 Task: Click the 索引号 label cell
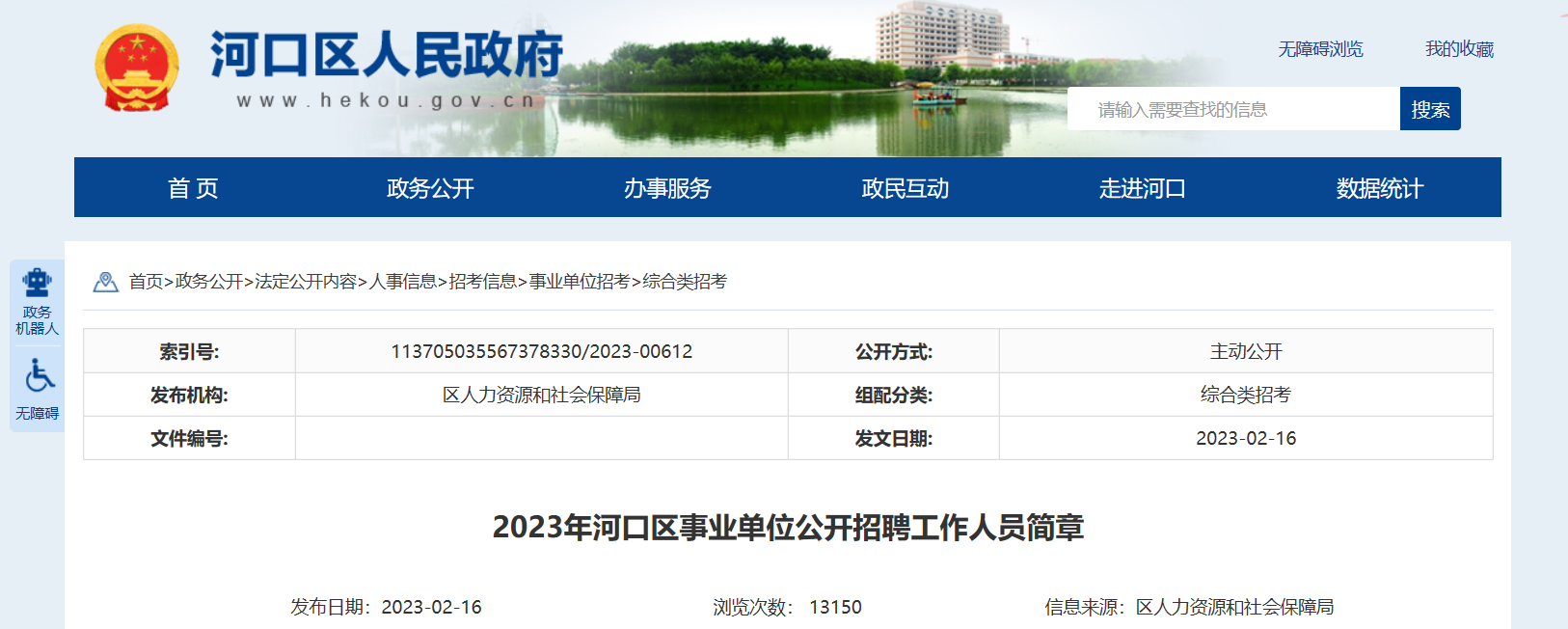190,351
